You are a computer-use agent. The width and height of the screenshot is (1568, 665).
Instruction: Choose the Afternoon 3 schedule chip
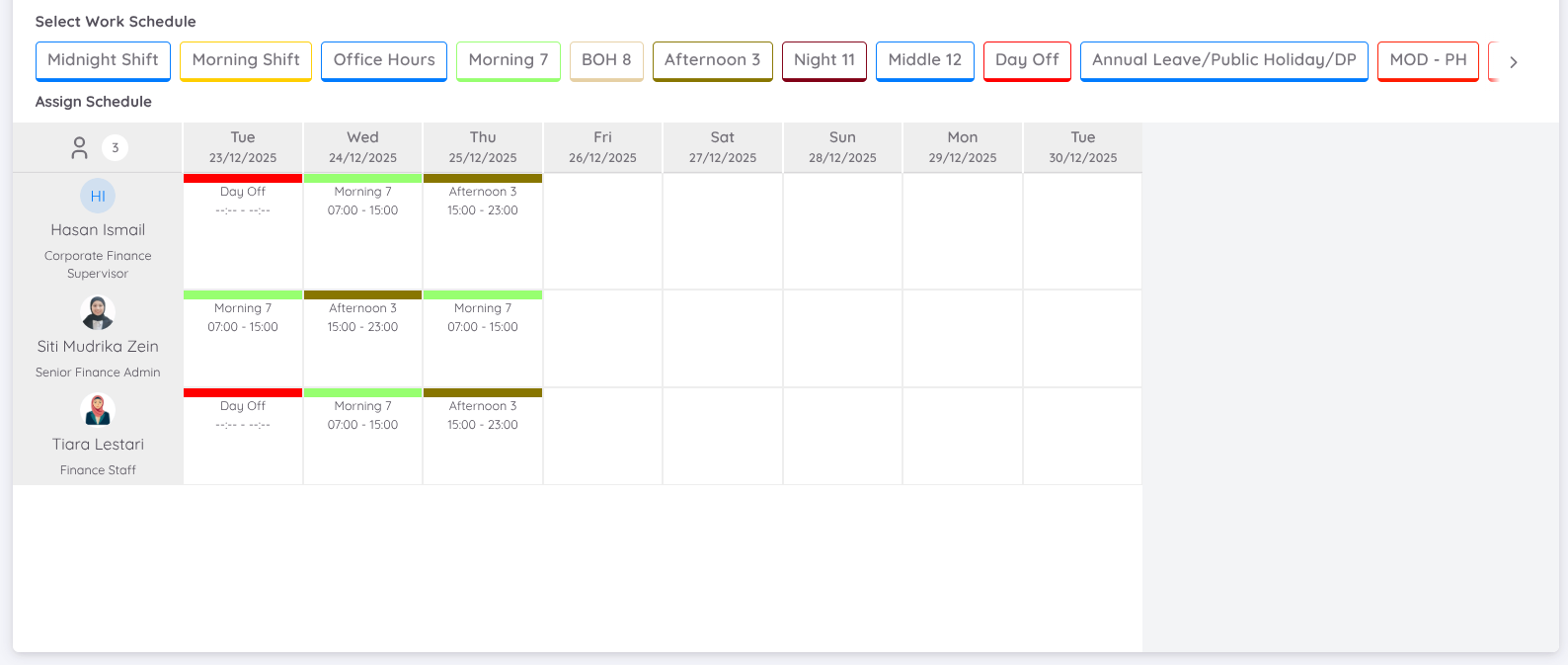(713, 61)
